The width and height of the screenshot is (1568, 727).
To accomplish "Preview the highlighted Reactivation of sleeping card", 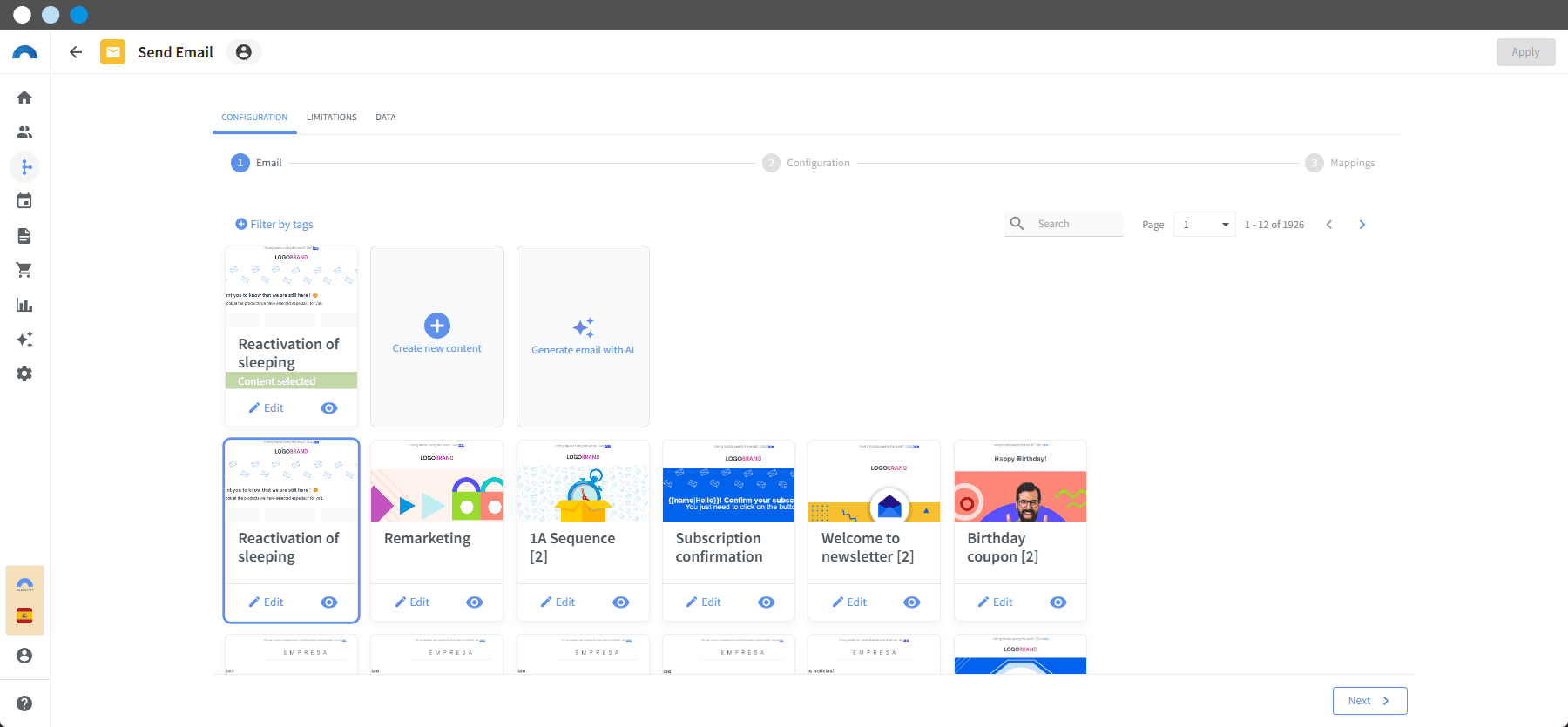I will click(x=329, y=602).
